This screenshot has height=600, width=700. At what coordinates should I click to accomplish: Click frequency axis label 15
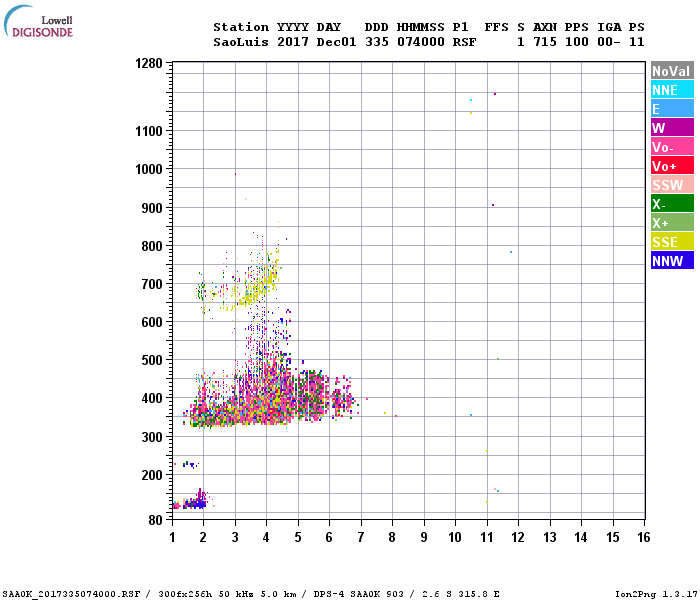(613, 537)
